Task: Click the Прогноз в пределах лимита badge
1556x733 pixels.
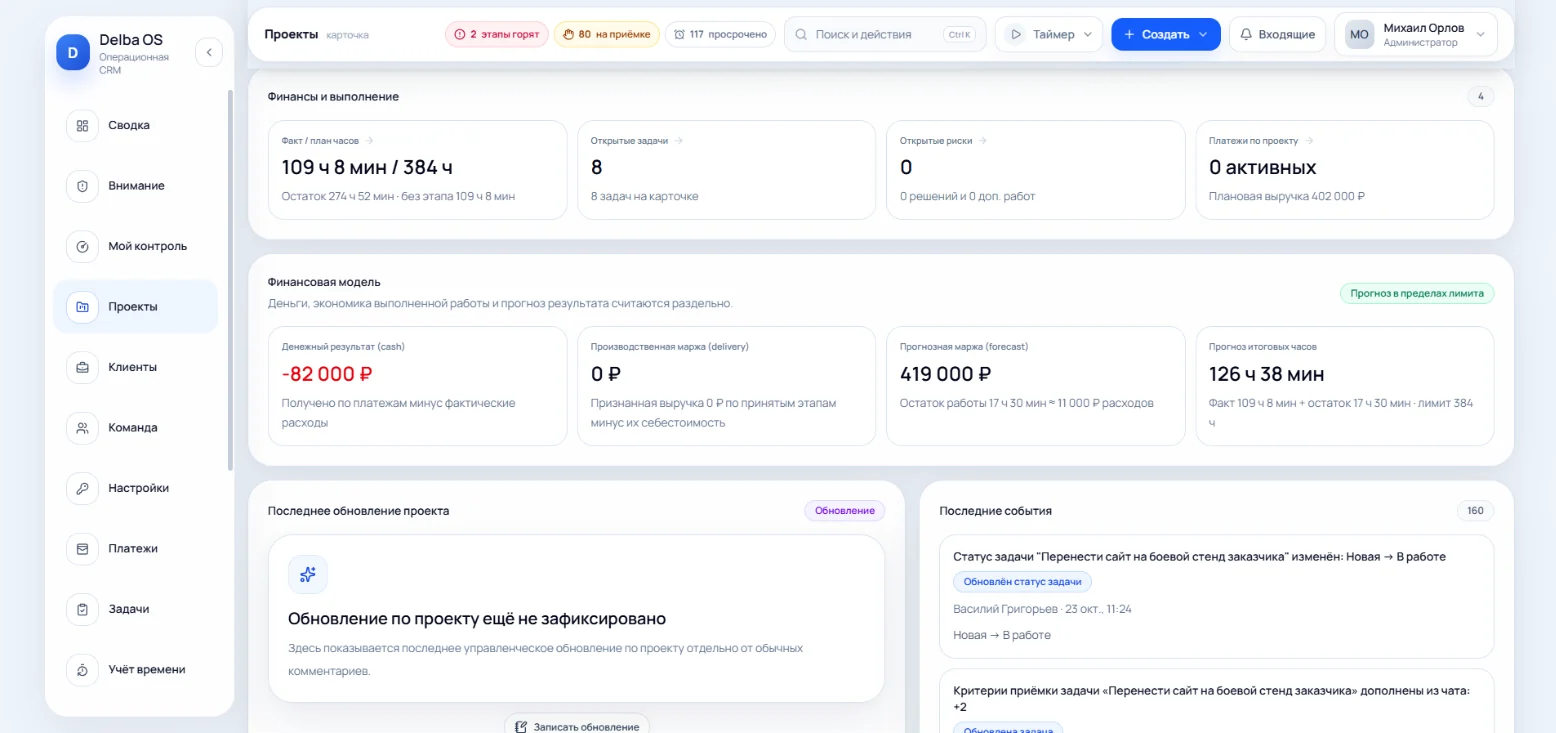Action: [x=1417, y=293]
